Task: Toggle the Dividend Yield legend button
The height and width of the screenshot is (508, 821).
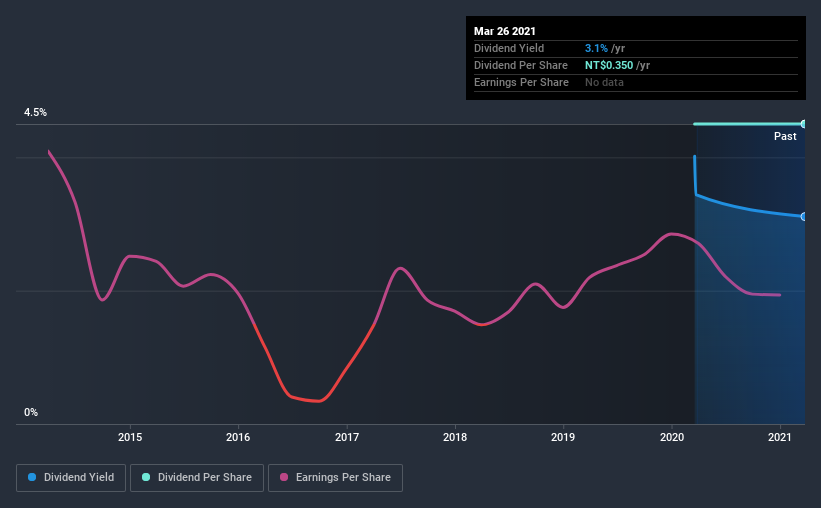Action: tap(71, 478)
